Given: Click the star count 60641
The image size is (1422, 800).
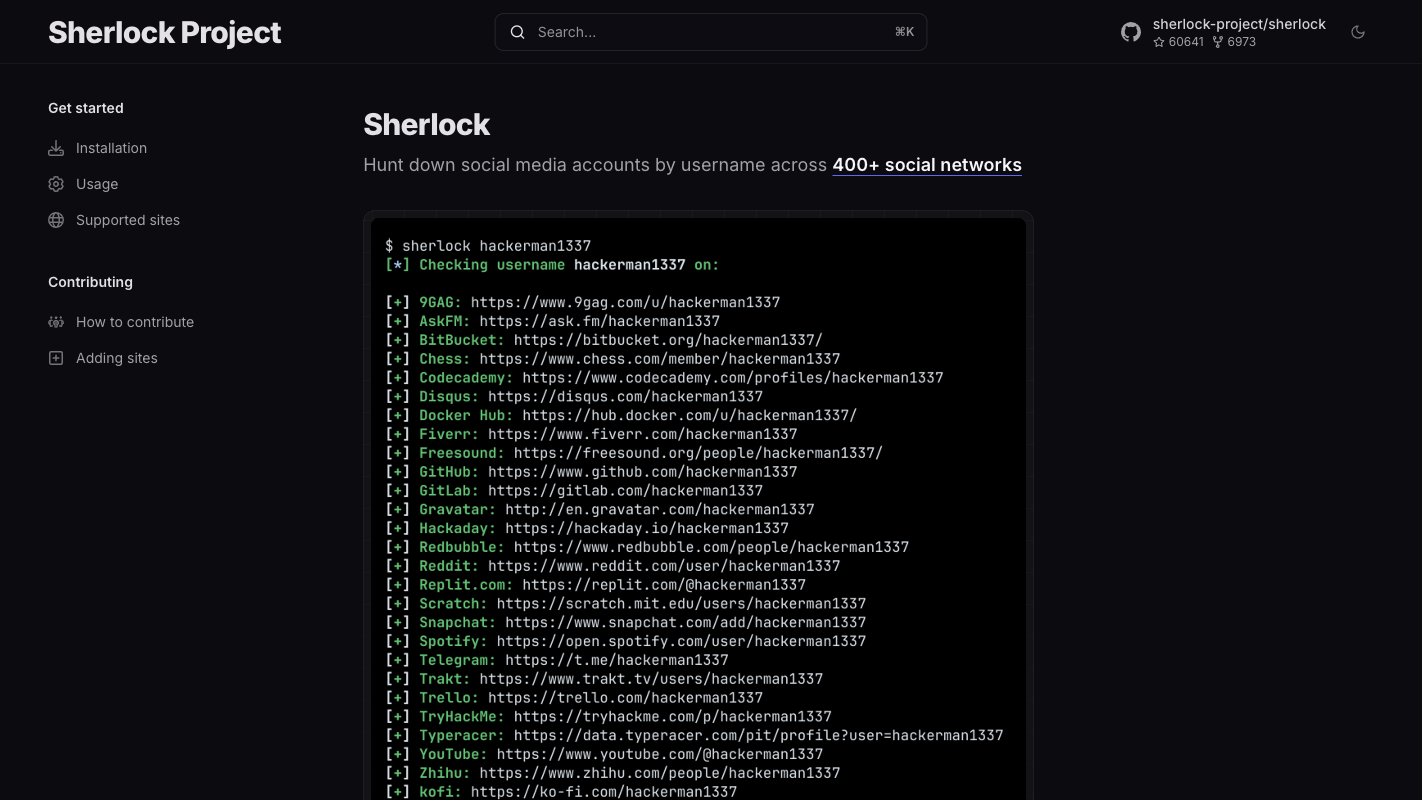Looking at the screenshot, I should [1178, 42].
